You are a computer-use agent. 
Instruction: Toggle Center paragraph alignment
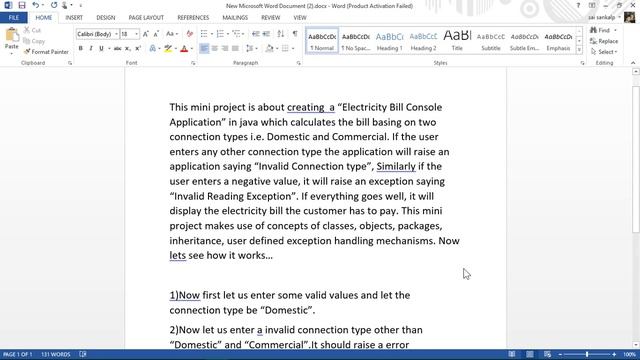(214, 49)
